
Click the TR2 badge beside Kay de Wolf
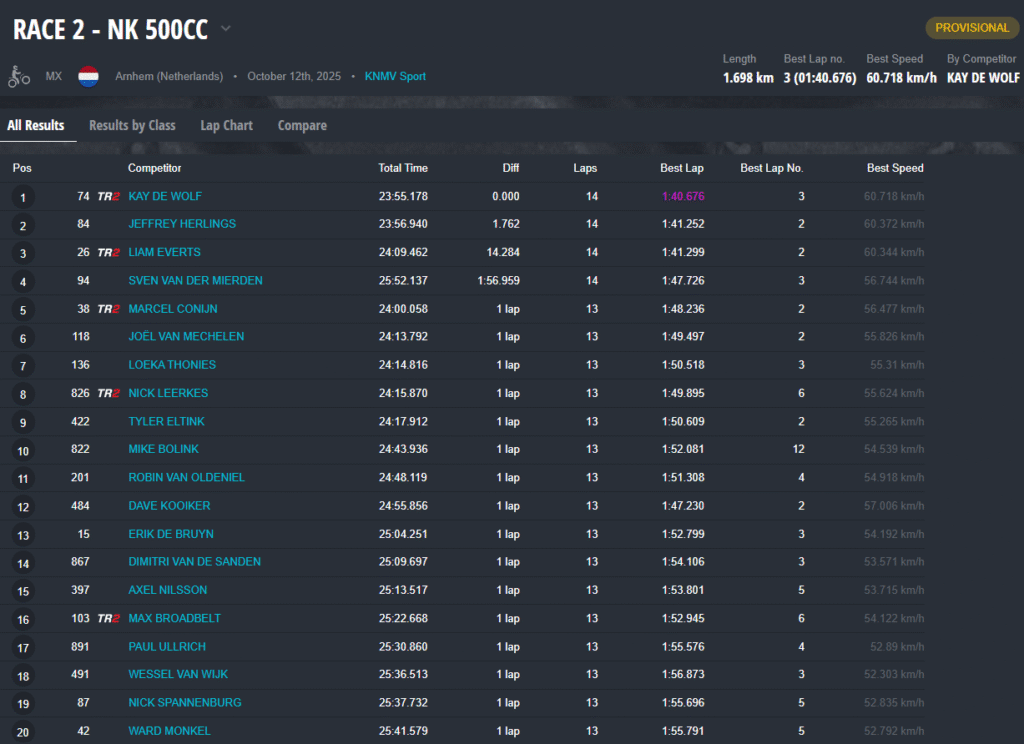pos(109,197)
